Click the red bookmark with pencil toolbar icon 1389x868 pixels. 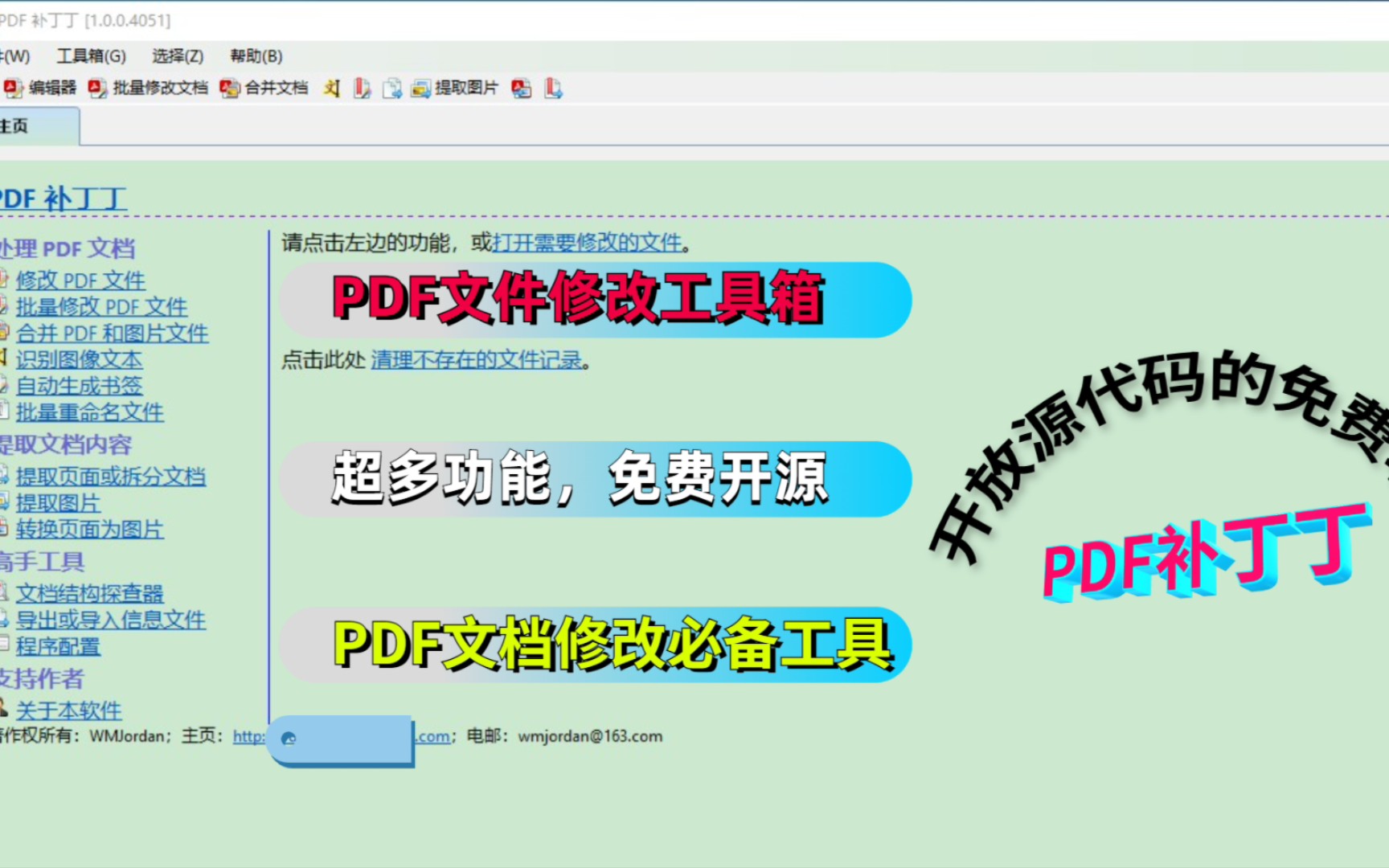tap(362, 88)
